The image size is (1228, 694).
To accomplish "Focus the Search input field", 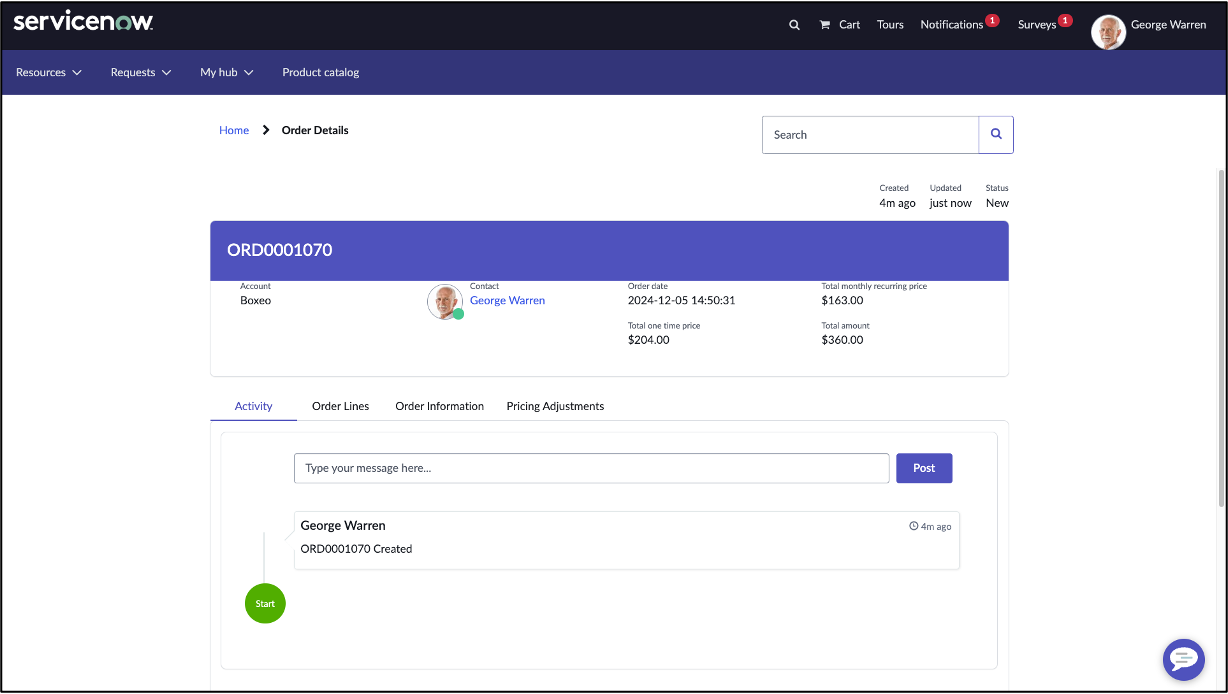I will 870,135.
